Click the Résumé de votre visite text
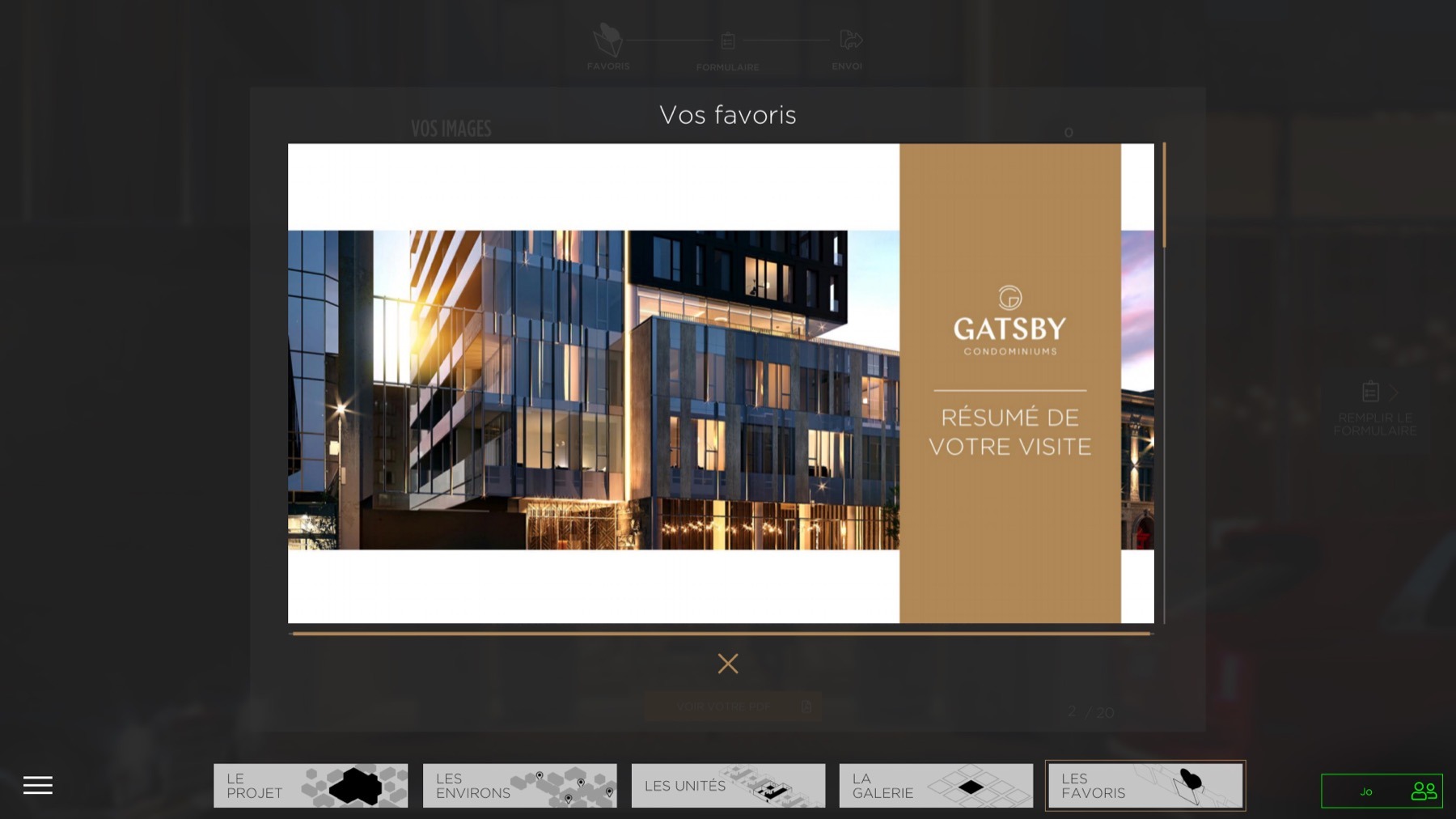Image resolution: width=1456 pixels, height=819 pixels. 1009,431
